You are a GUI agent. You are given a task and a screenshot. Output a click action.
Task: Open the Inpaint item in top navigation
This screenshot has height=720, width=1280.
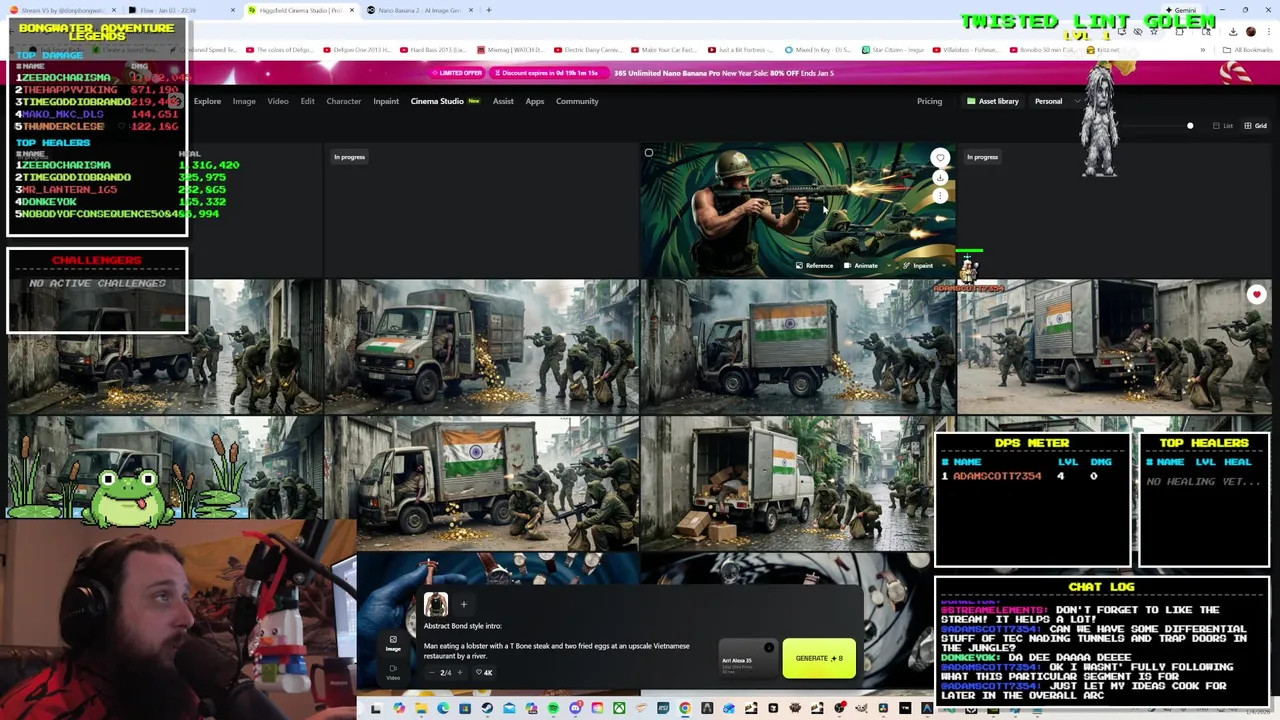click(x=386, y=101)
